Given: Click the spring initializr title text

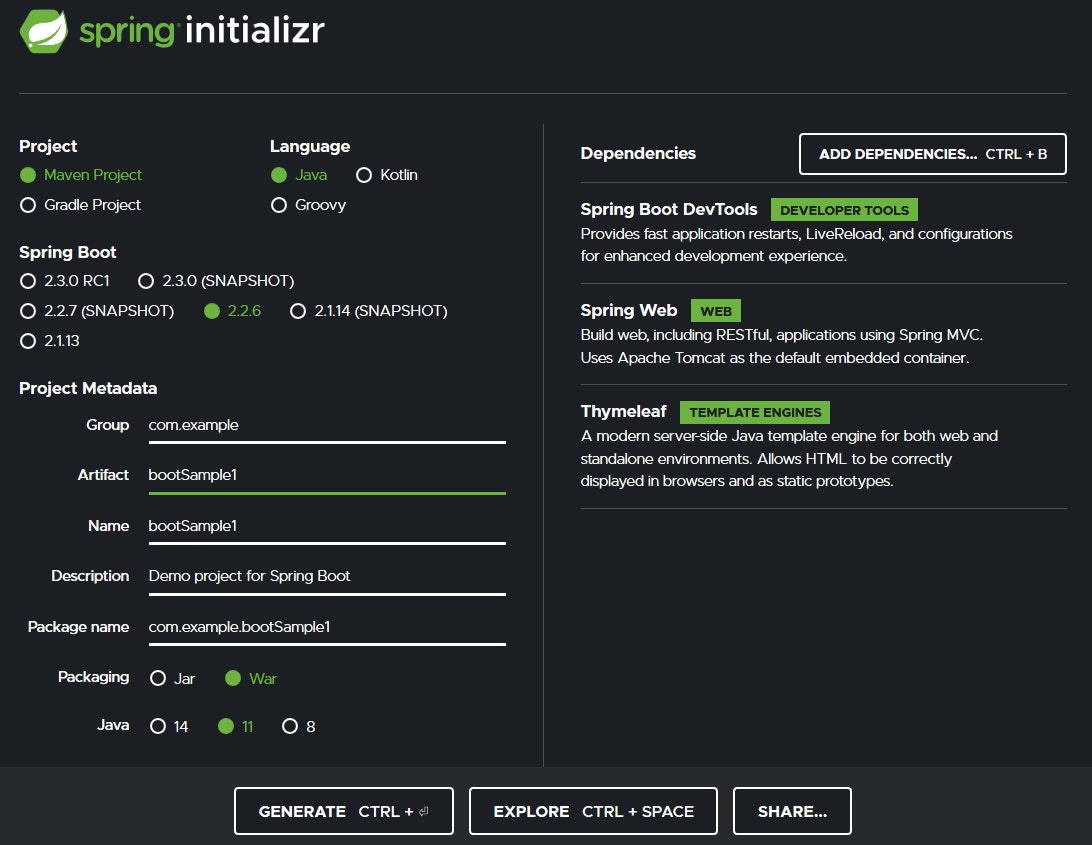Looking at the screenshot, I should coord(202,31).
